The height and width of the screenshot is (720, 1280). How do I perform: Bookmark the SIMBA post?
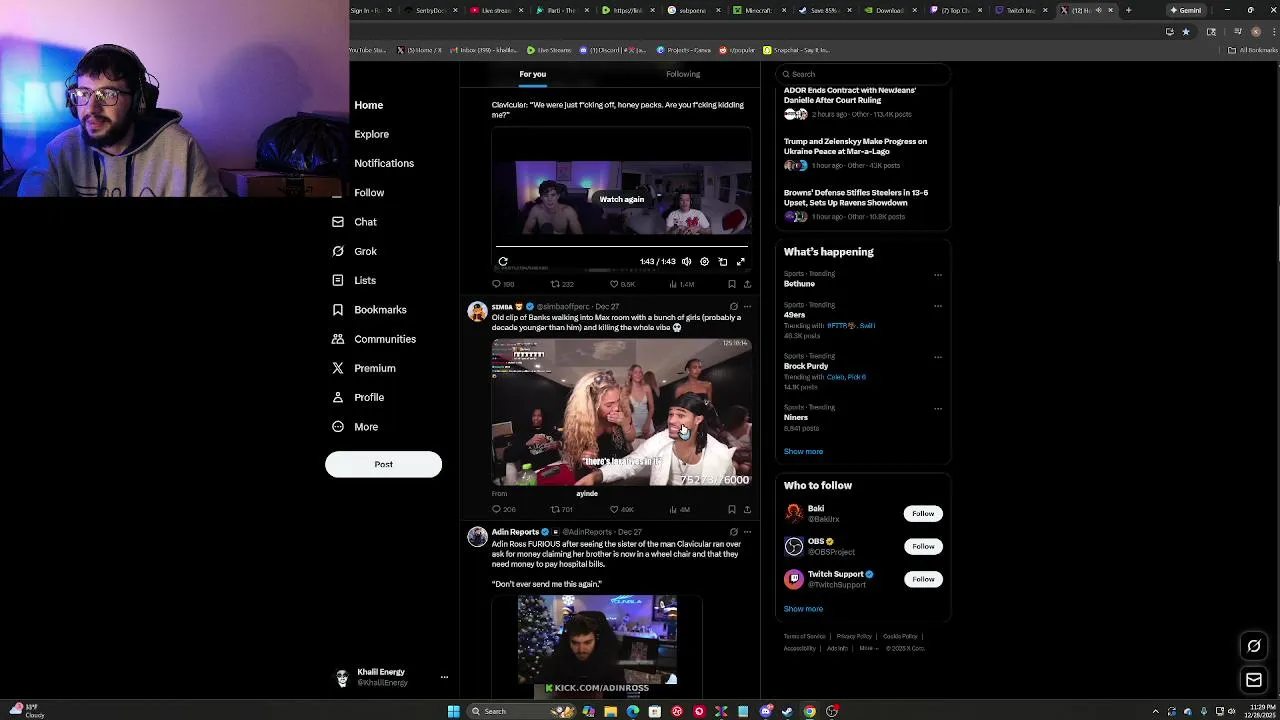(x=731, y=510)
